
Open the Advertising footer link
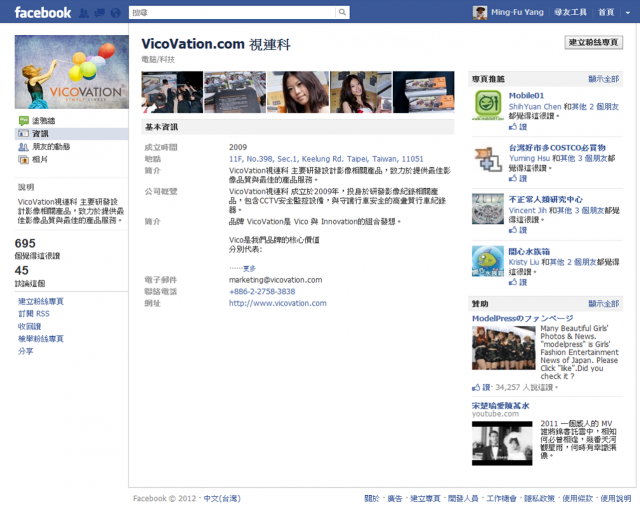coord(395,499)
